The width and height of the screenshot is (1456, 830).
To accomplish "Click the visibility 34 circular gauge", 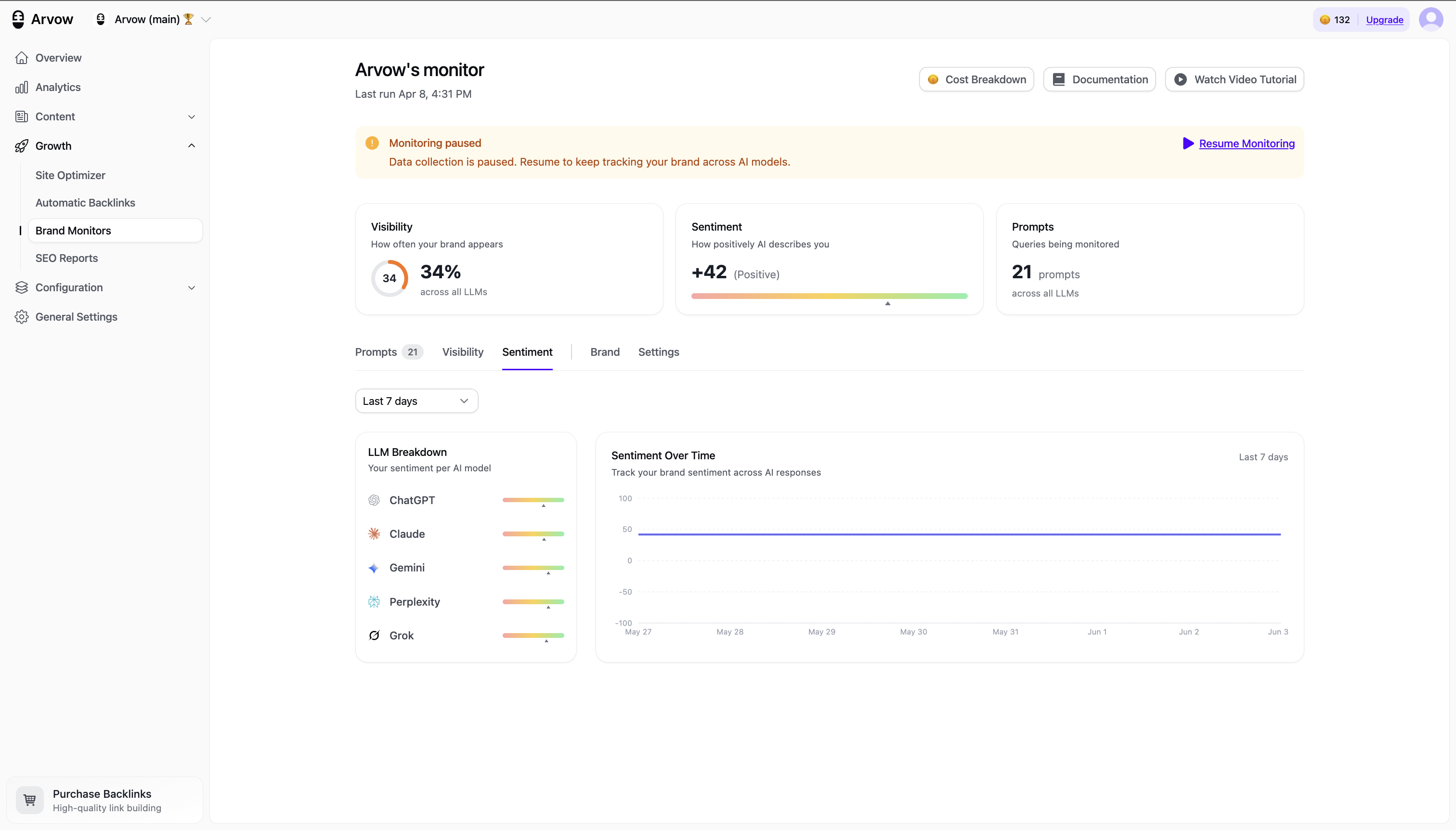I will pos(390,278).
